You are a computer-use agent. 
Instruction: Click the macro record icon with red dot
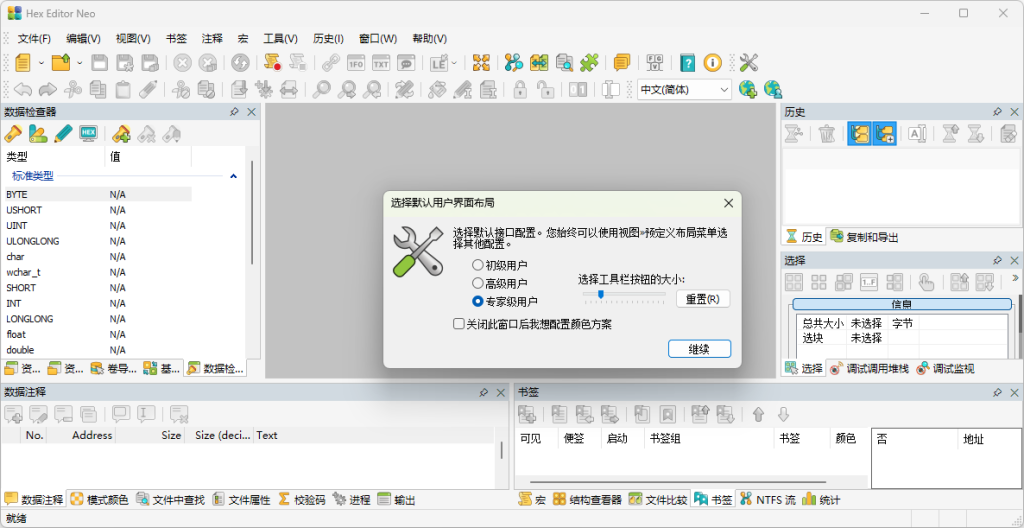tap(272, 63)
